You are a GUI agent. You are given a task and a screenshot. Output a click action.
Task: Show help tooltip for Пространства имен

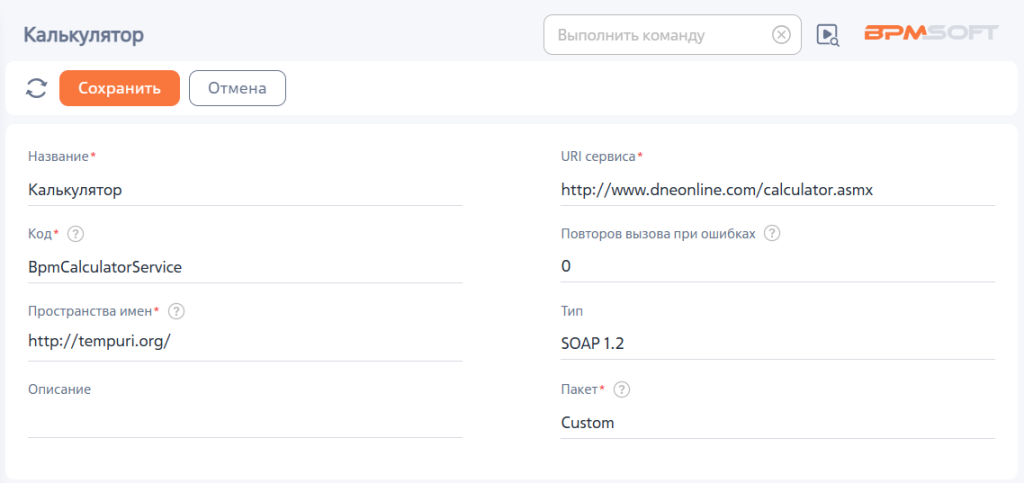coord(176,311)
